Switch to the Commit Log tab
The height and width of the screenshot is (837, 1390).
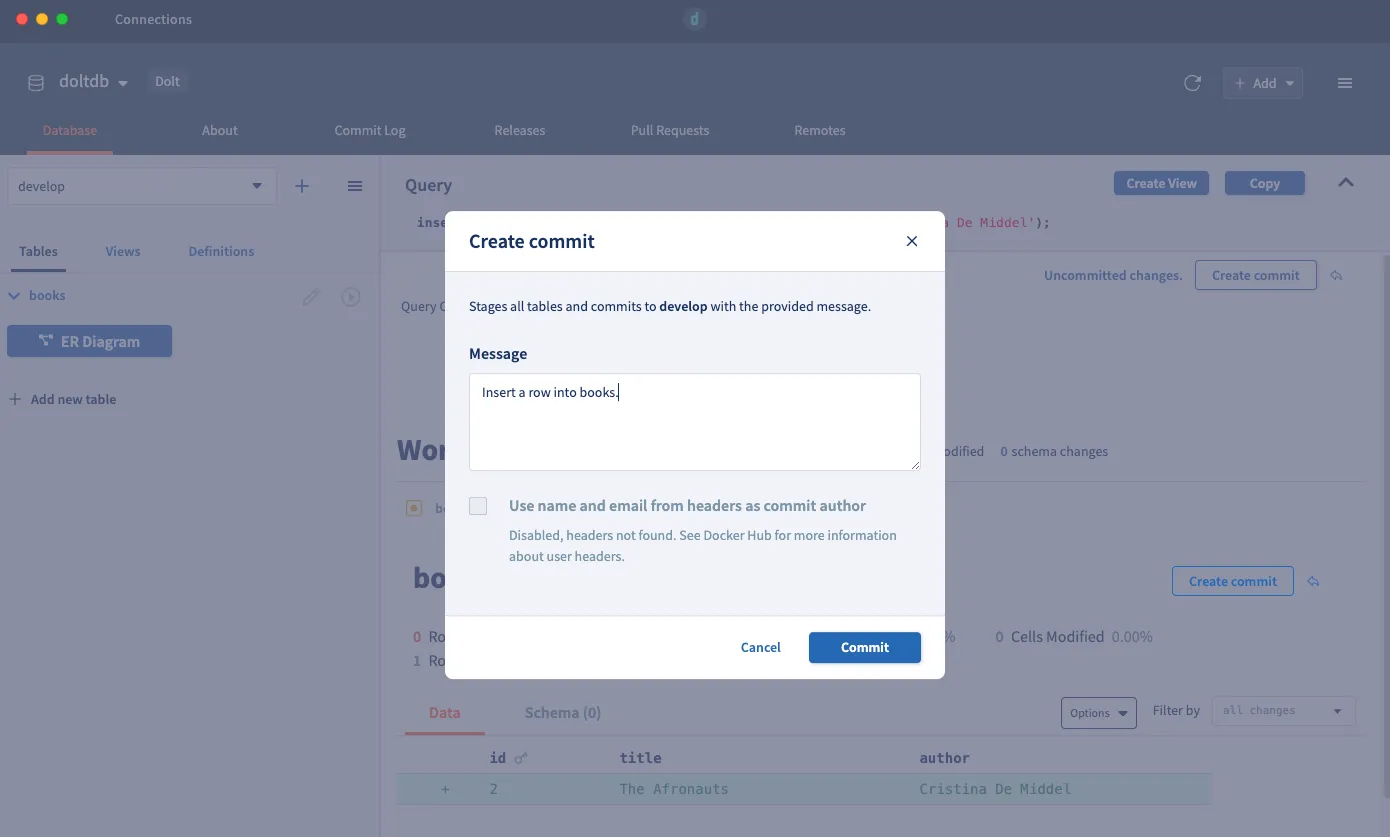370,130
